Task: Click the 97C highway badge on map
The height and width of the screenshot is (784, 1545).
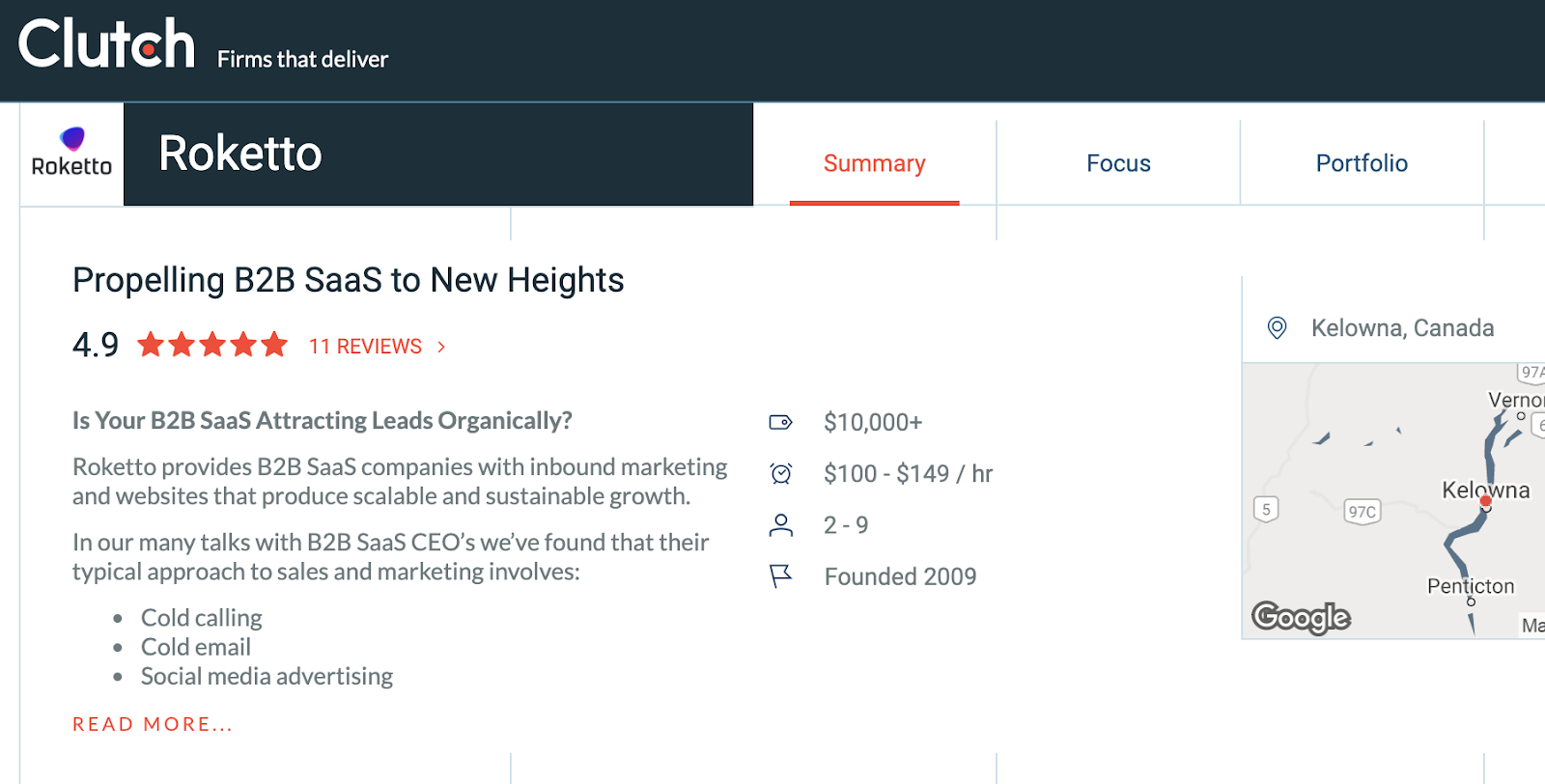Action: tap(1362, 512)
